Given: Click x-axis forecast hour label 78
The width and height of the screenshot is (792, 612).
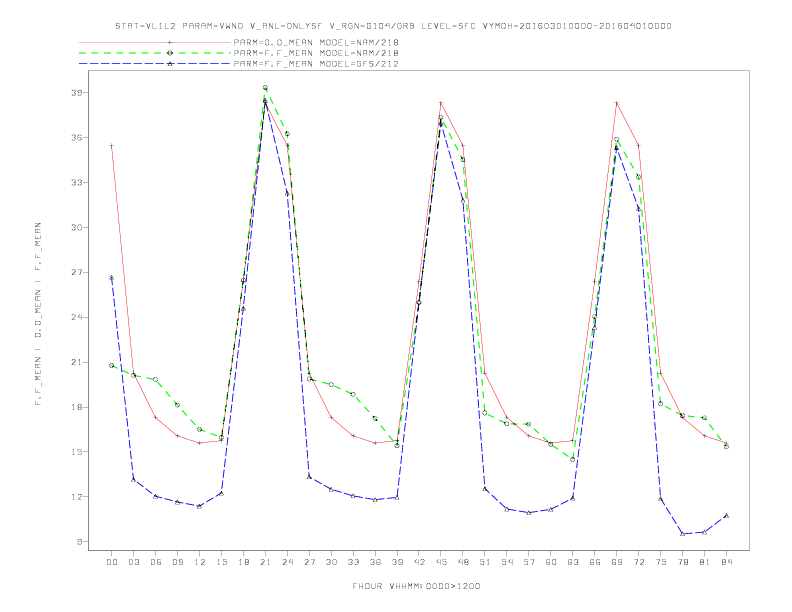Looking at the screenshot, I should point(683,562).
